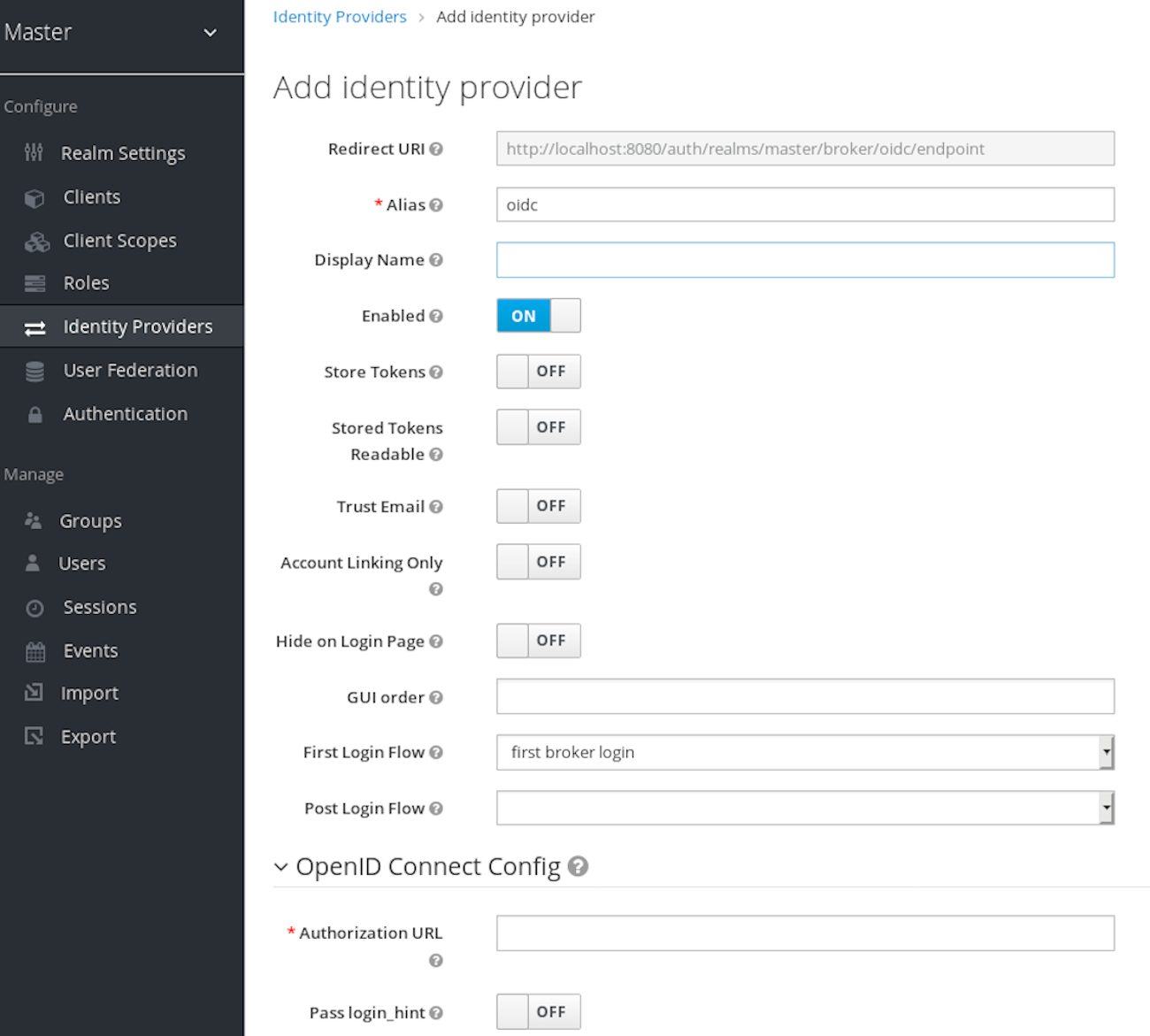Viewport: 1150px width, 1036px height.
Task: Turn on the Pass login_hint switch
Action: click(x=539, y=1012)
